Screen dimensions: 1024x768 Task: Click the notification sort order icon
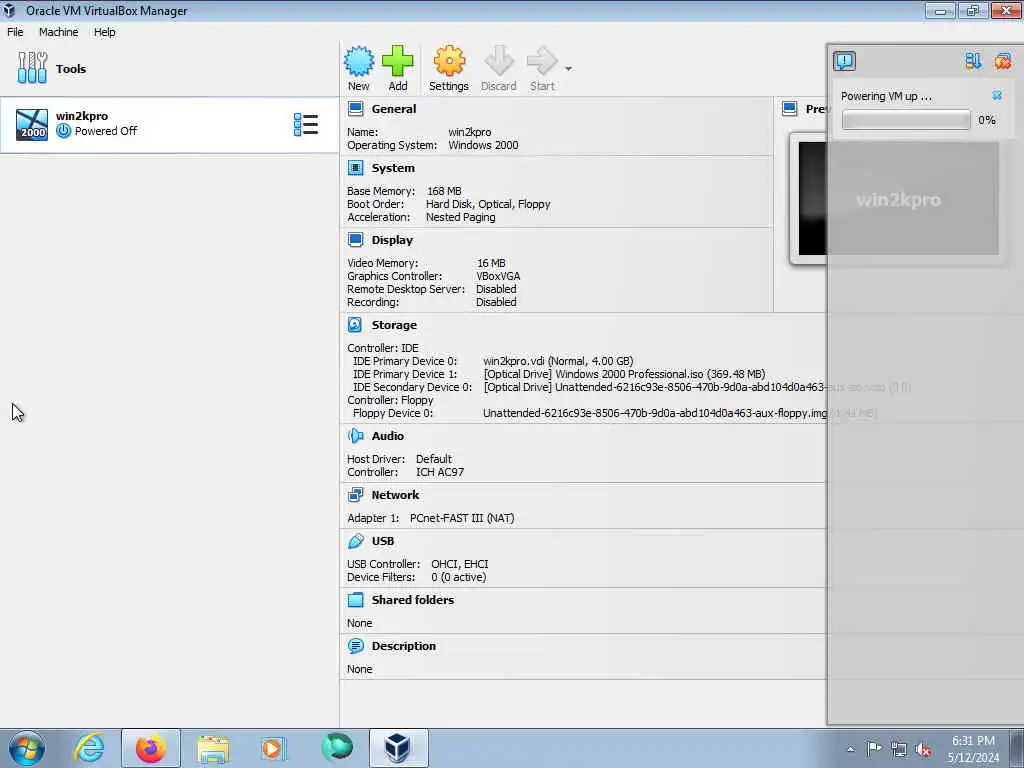[x=973, y=61]
